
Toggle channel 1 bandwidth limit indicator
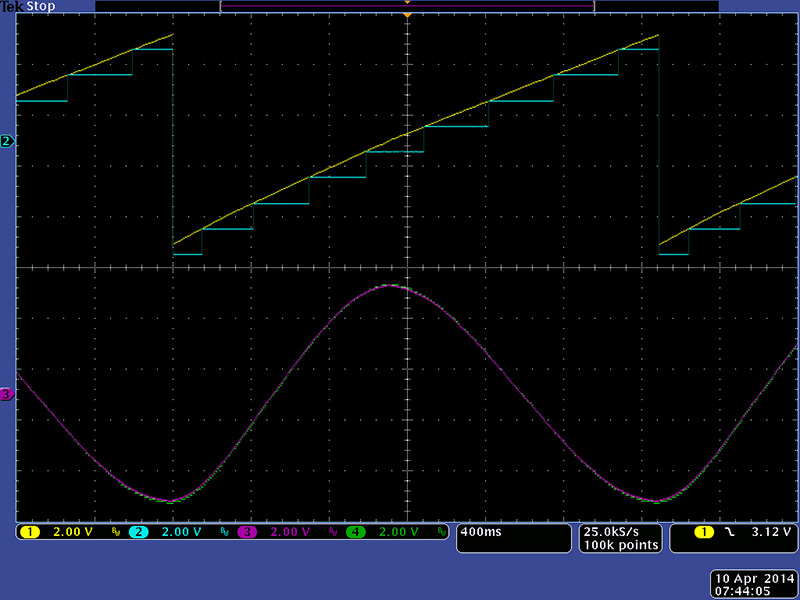tap(115, 533)
